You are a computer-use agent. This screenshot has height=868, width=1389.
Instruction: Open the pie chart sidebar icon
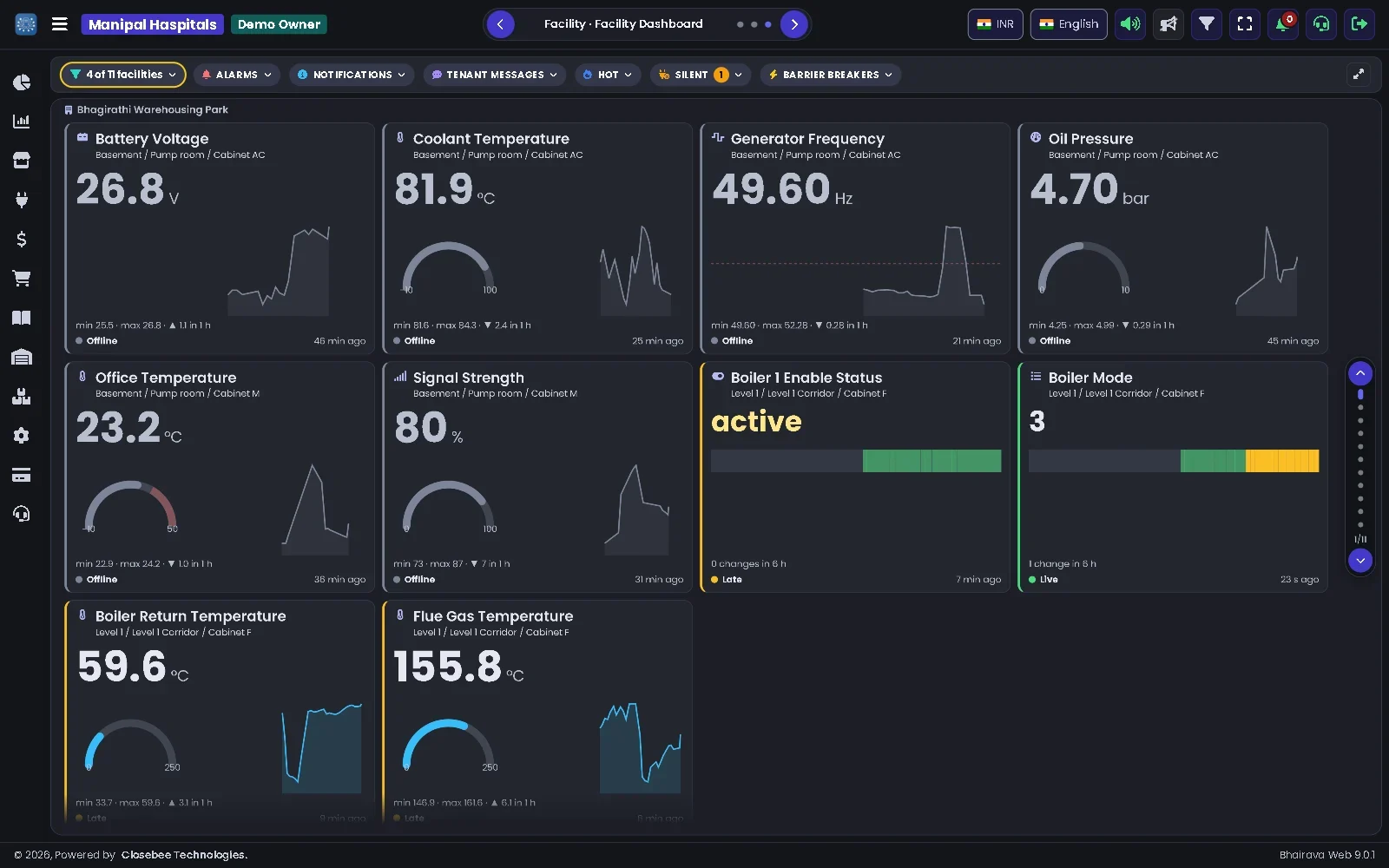tap(22, 82)
